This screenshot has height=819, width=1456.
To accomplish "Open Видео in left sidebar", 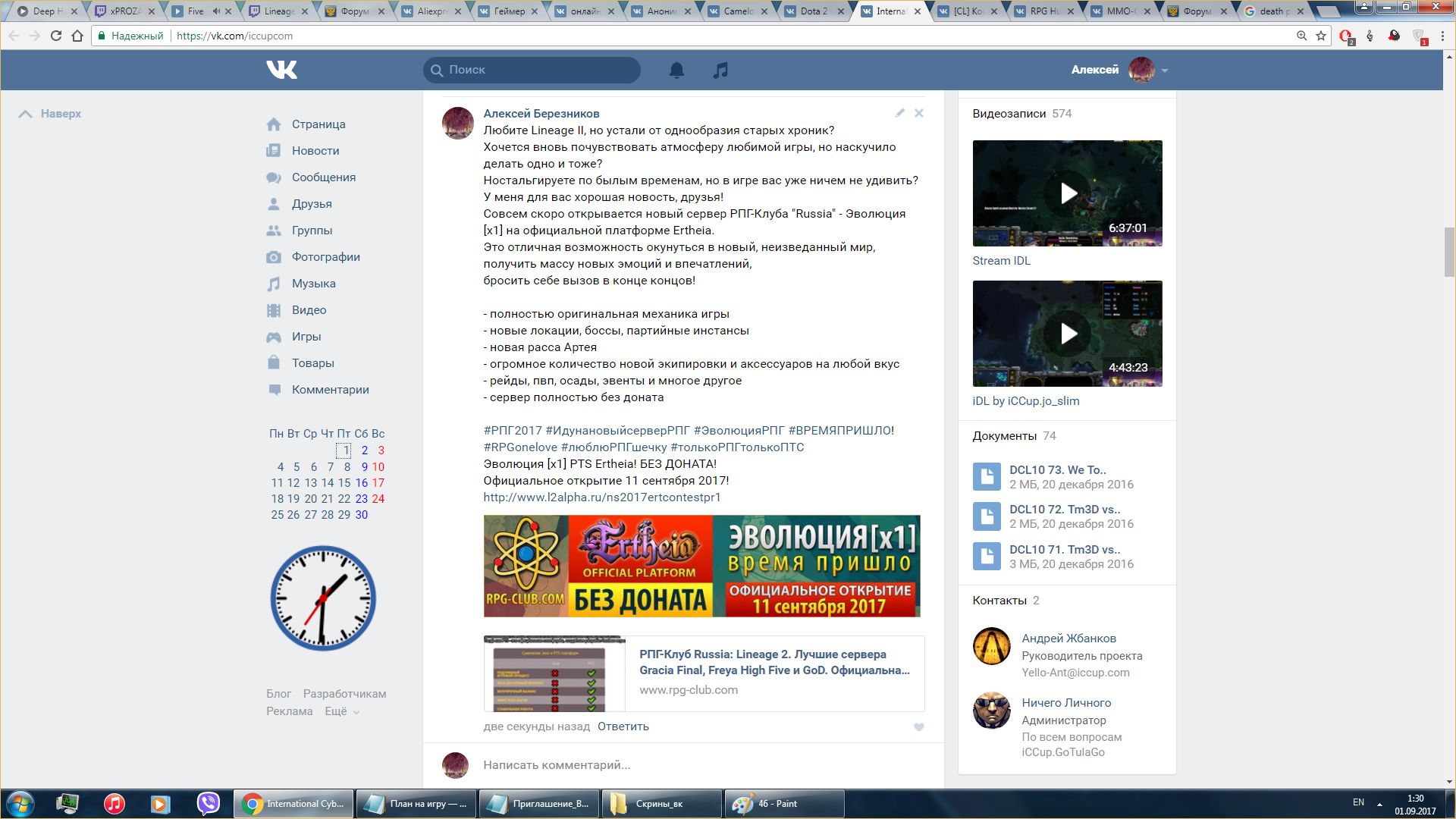I will tap(309, 310).
